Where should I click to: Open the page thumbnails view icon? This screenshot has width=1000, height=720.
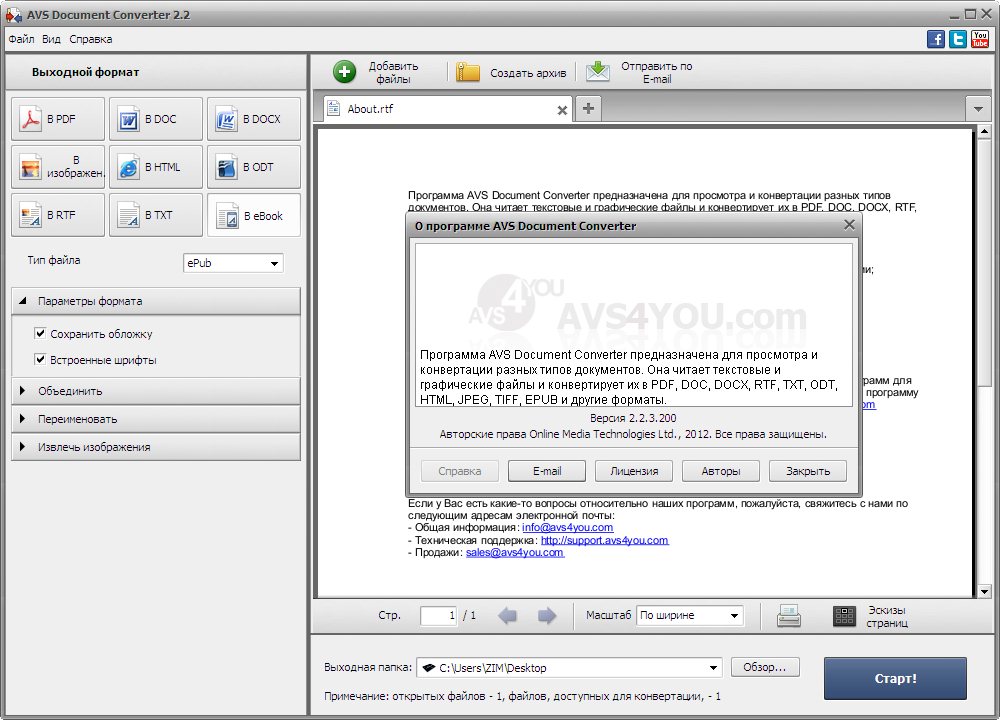(844, 616)
